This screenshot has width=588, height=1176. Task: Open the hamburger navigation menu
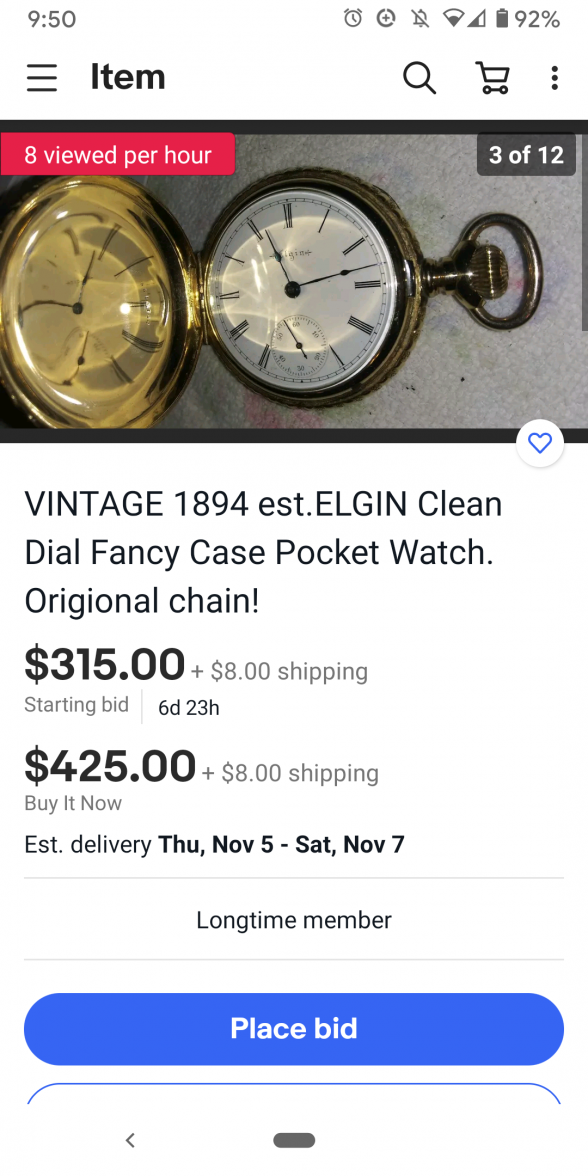tap(42, 77)
